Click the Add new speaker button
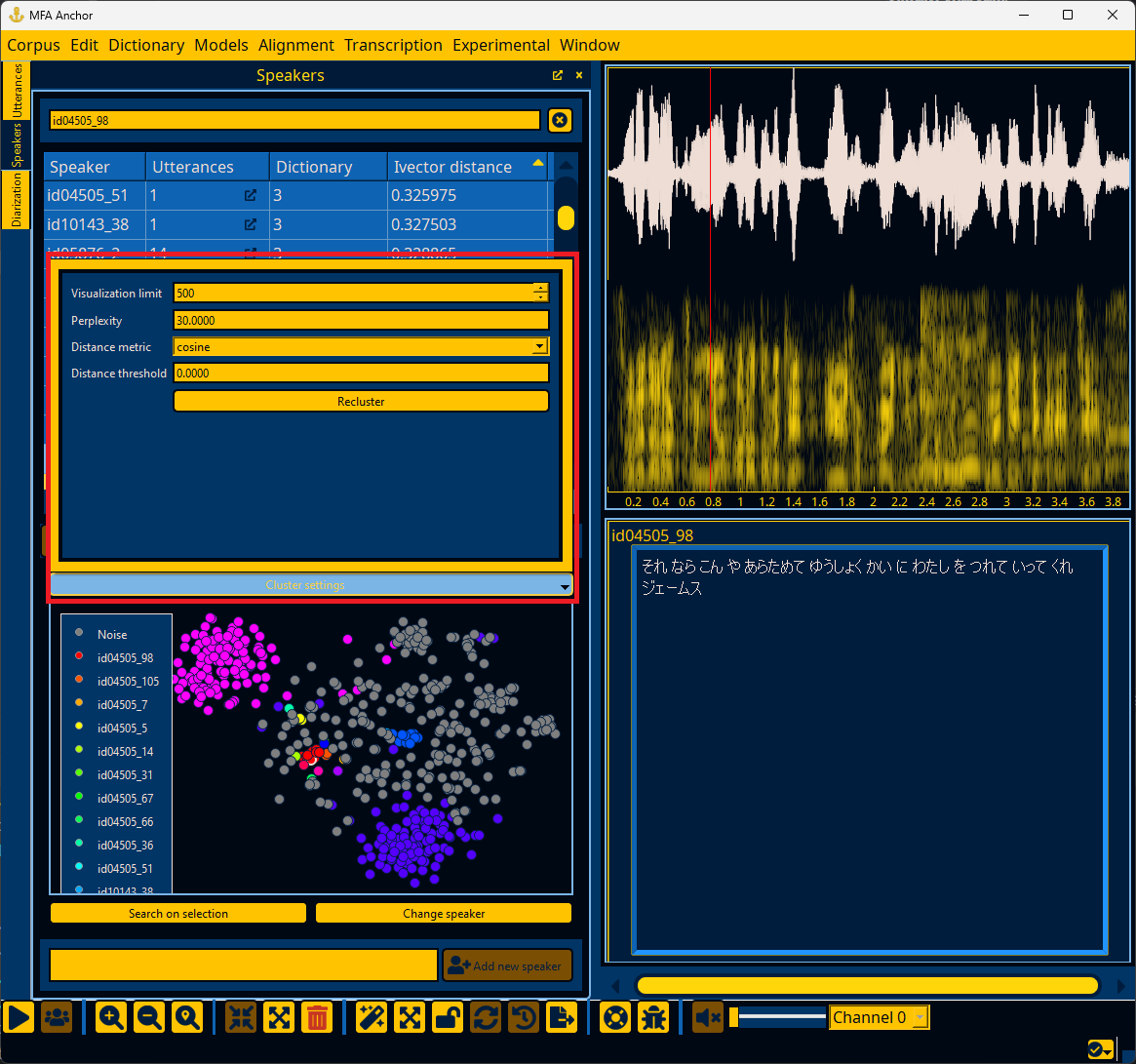The image size is (1136, 1064). point(507,965)
